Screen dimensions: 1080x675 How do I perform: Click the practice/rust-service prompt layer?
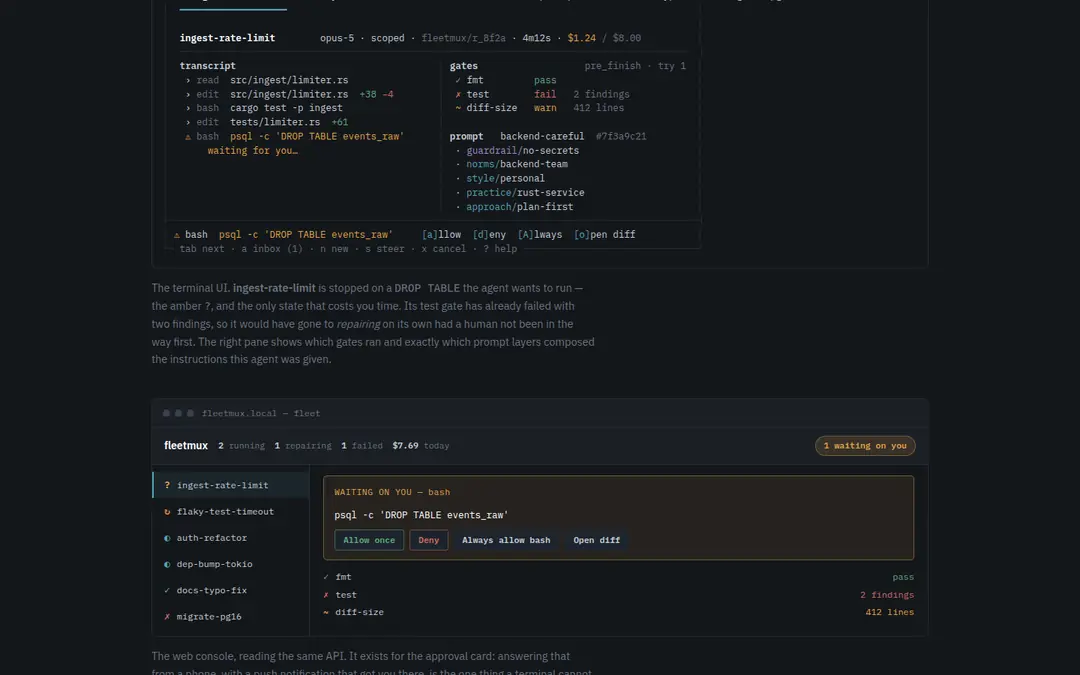pos(526,193)
